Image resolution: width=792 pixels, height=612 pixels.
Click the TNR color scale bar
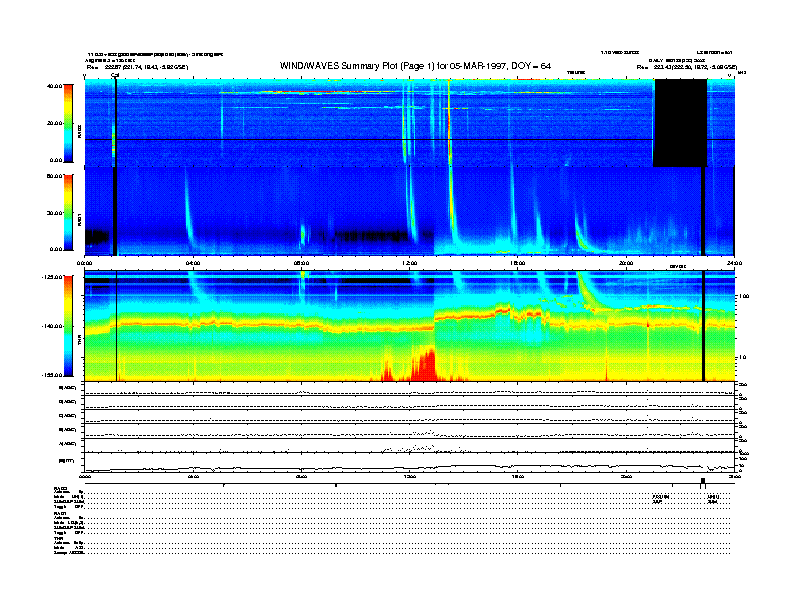click(68, 326)
